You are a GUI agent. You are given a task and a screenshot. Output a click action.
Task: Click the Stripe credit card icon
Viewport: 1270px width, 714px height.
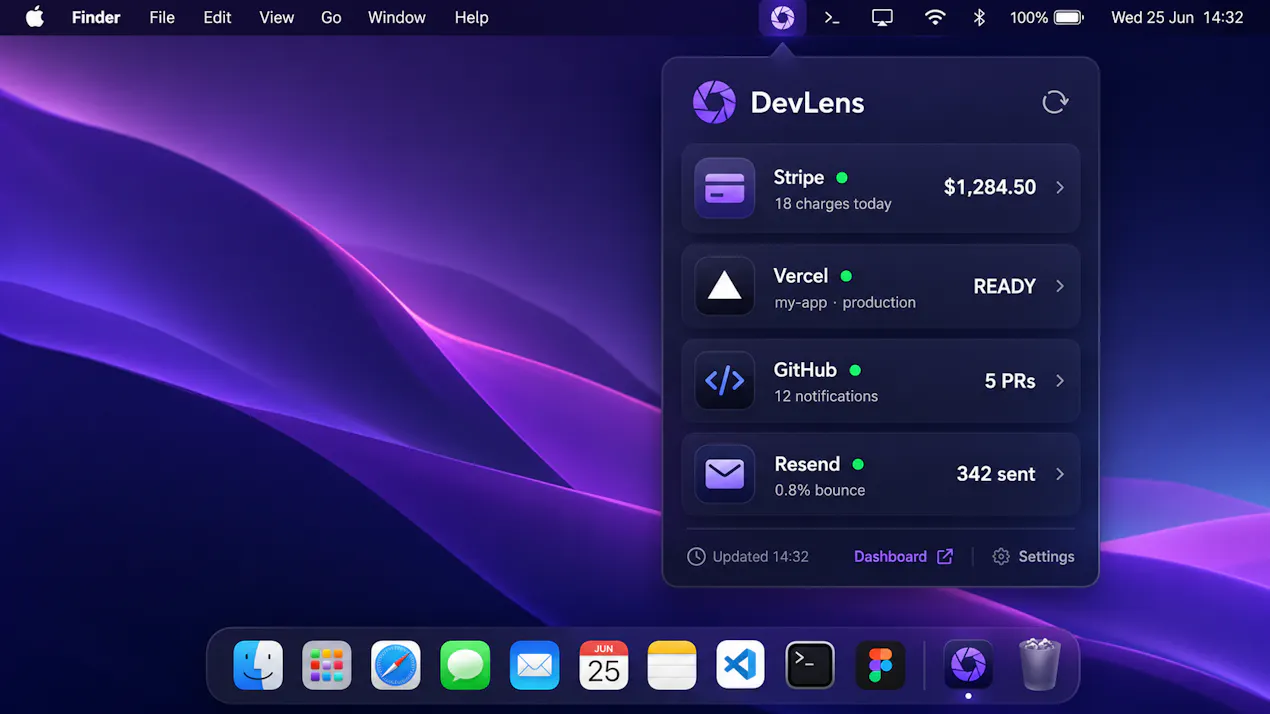tap(725, 188)
